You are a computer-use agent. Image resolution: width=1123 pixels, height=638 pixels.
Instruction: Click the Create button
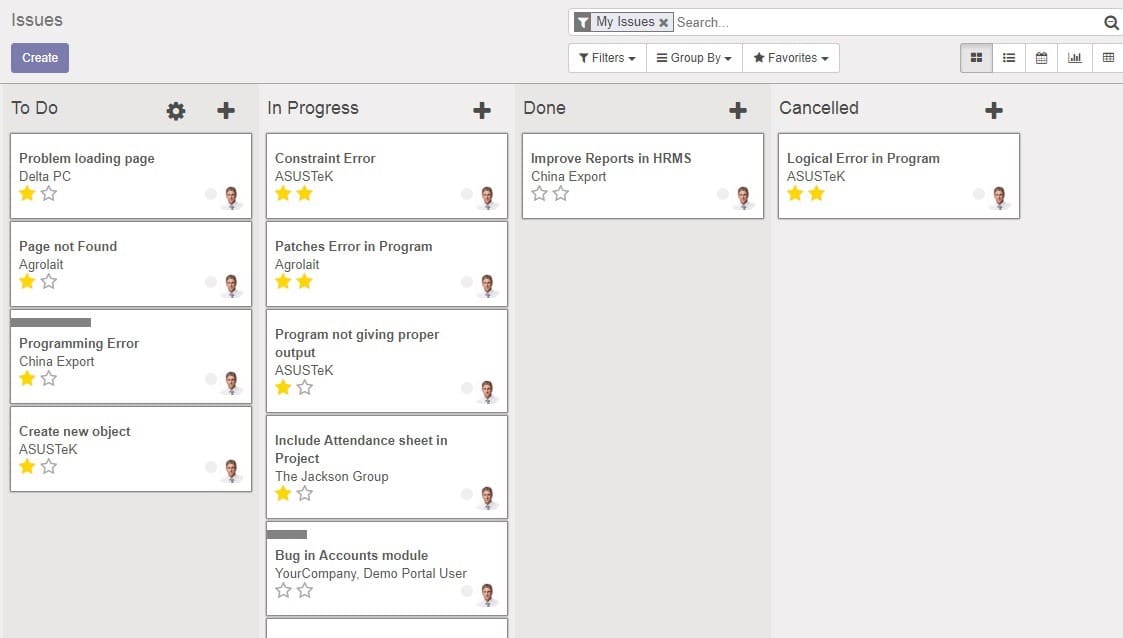point(40,58)
